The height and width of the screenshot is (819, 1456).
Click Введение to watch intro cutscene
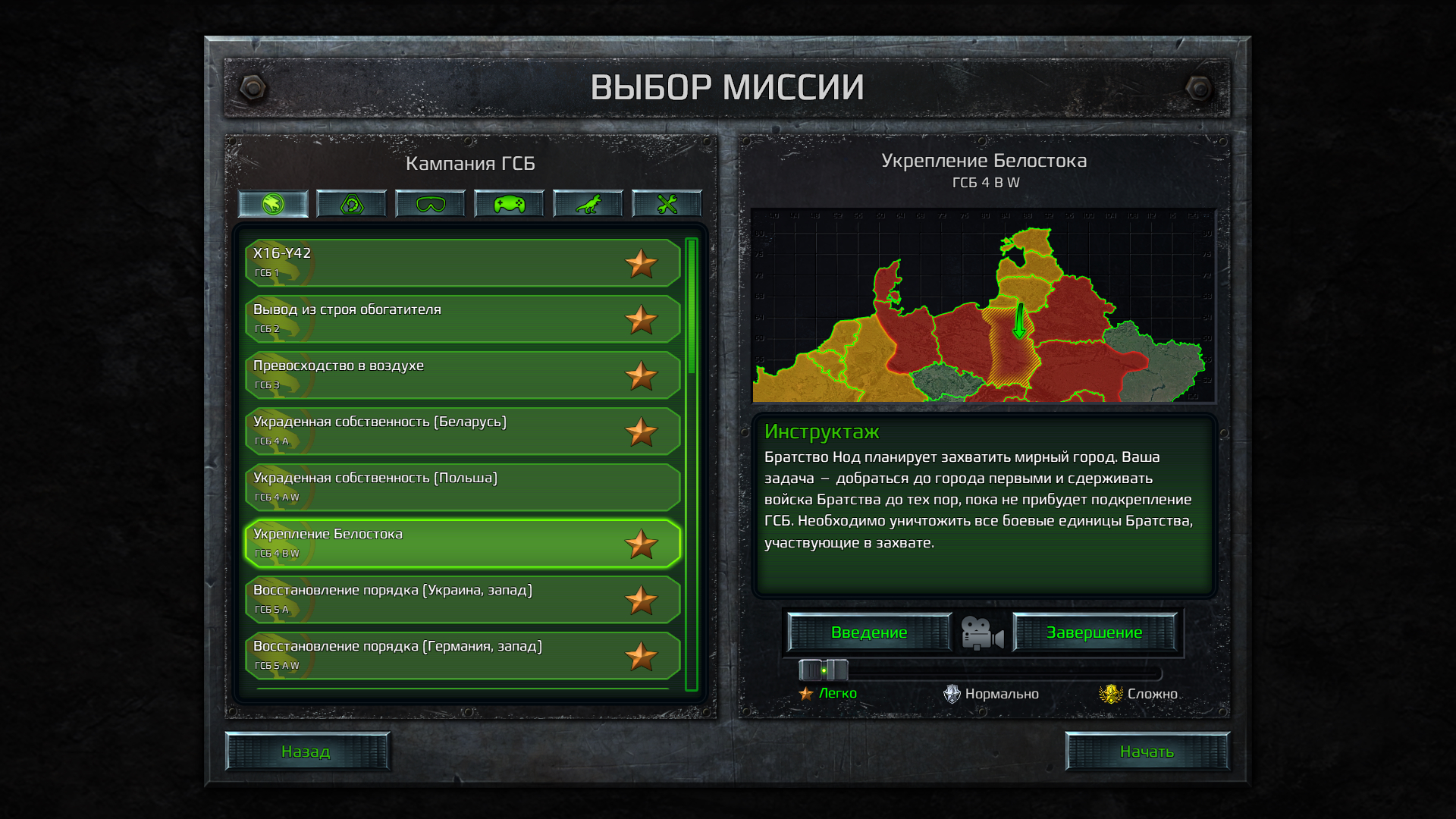click(870, 631)
